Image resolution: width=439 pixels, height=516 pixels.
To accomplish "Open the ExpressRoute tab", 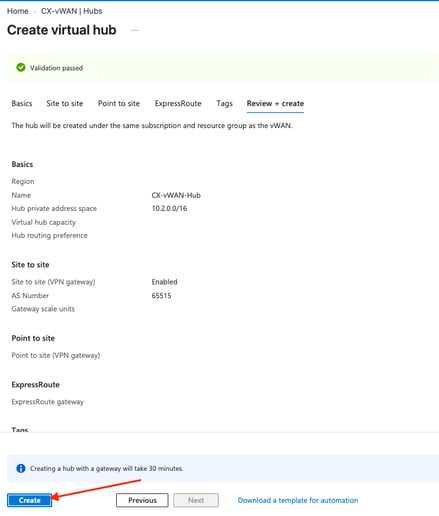I will click(178, 103).
